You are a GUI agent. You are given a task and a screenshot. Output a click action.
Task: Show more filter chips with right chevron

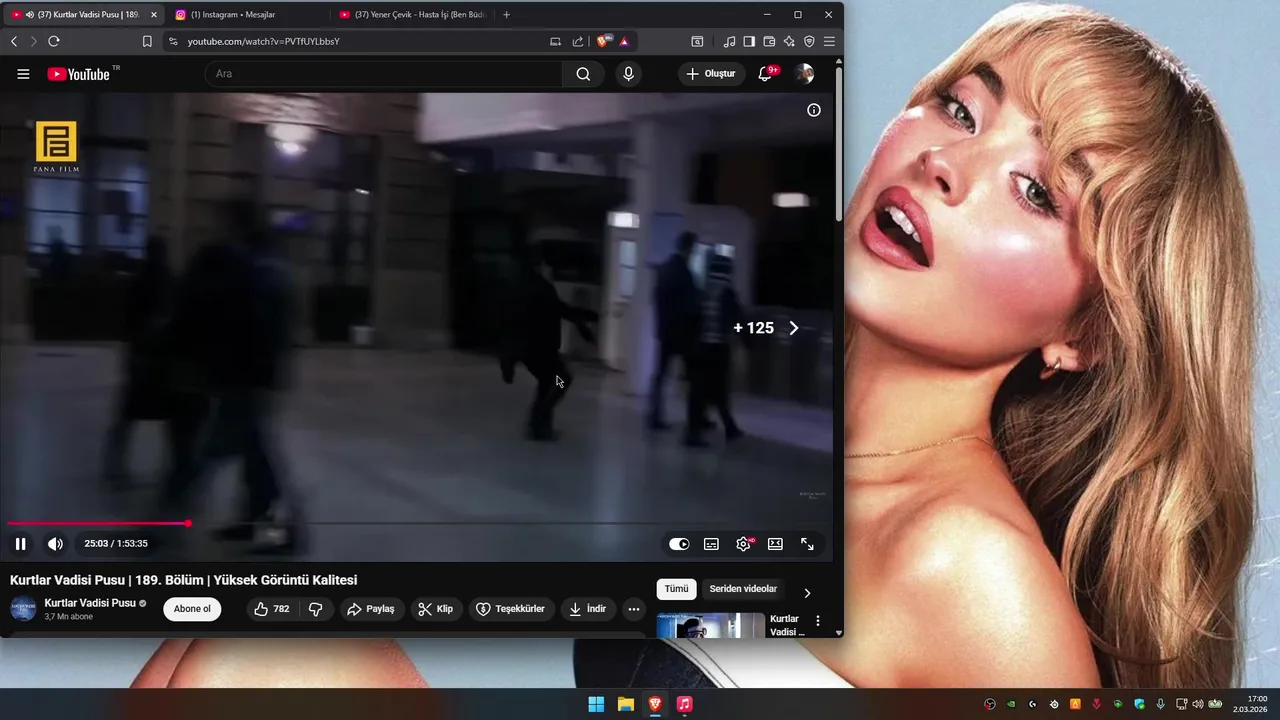coord(807,593)
